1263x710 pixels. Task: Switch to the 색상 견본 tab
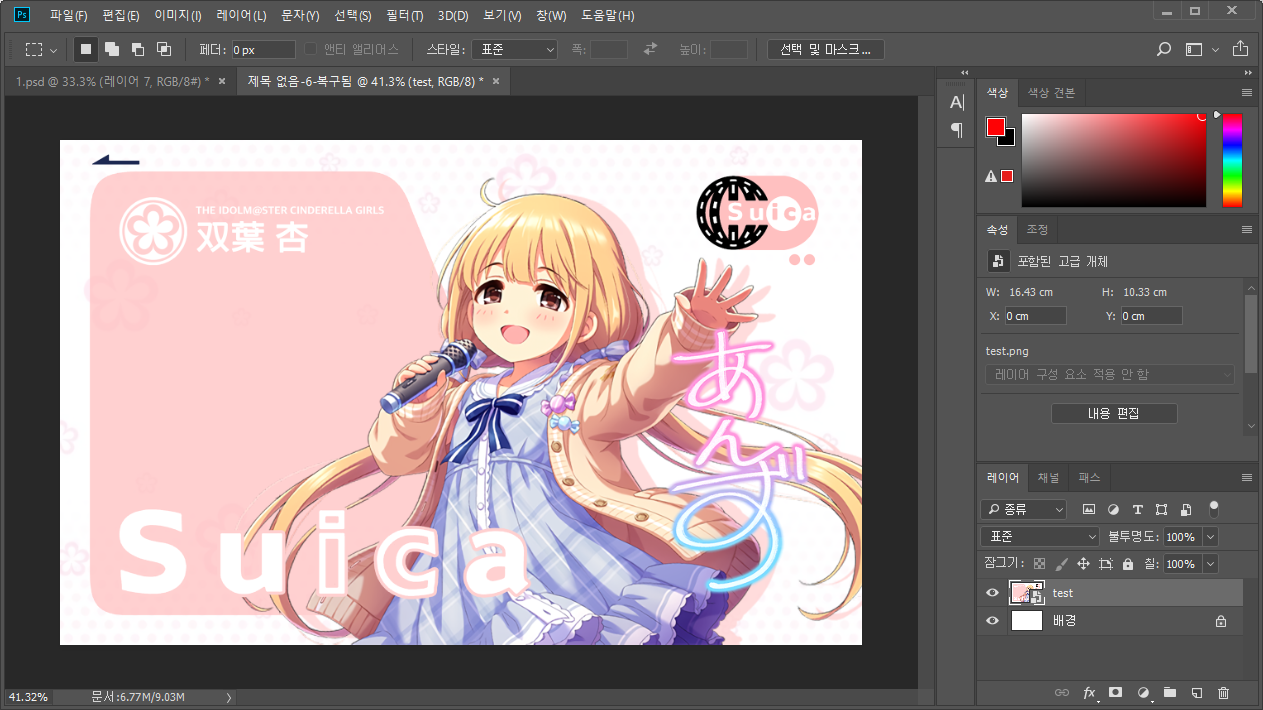1051,93
